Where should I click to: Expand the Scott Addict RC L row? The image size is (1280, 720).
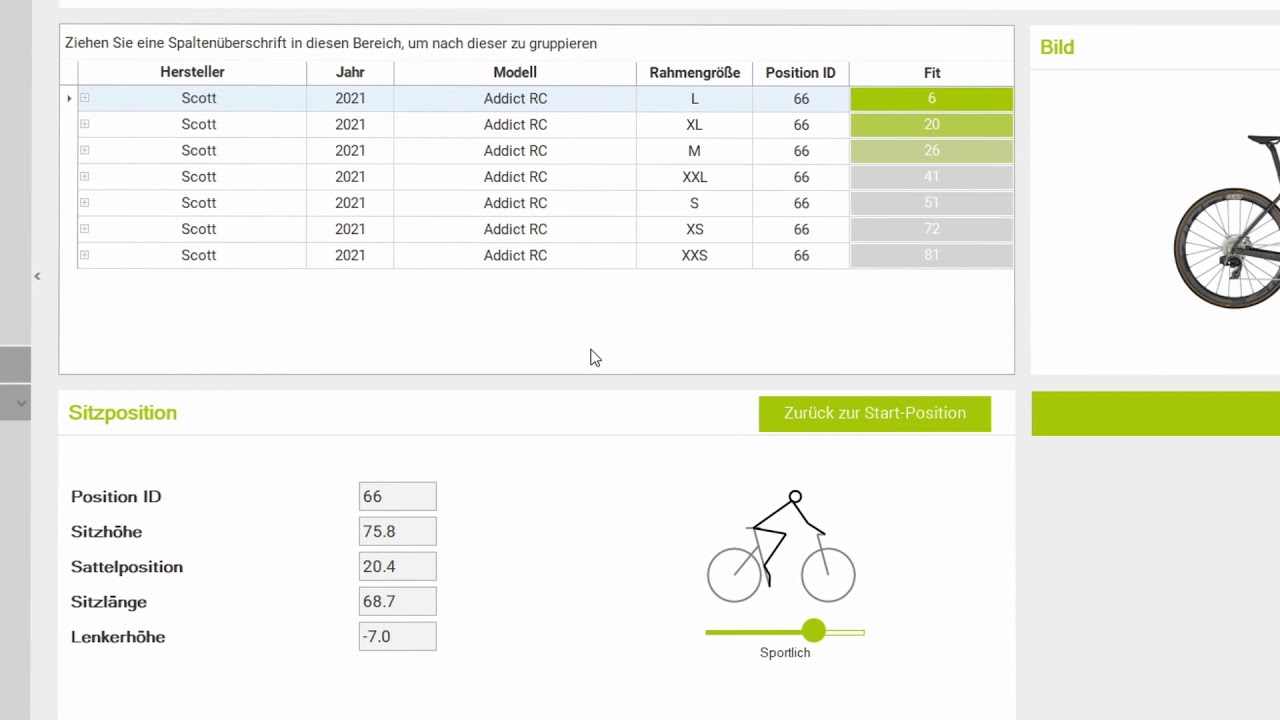click(85, 98)
